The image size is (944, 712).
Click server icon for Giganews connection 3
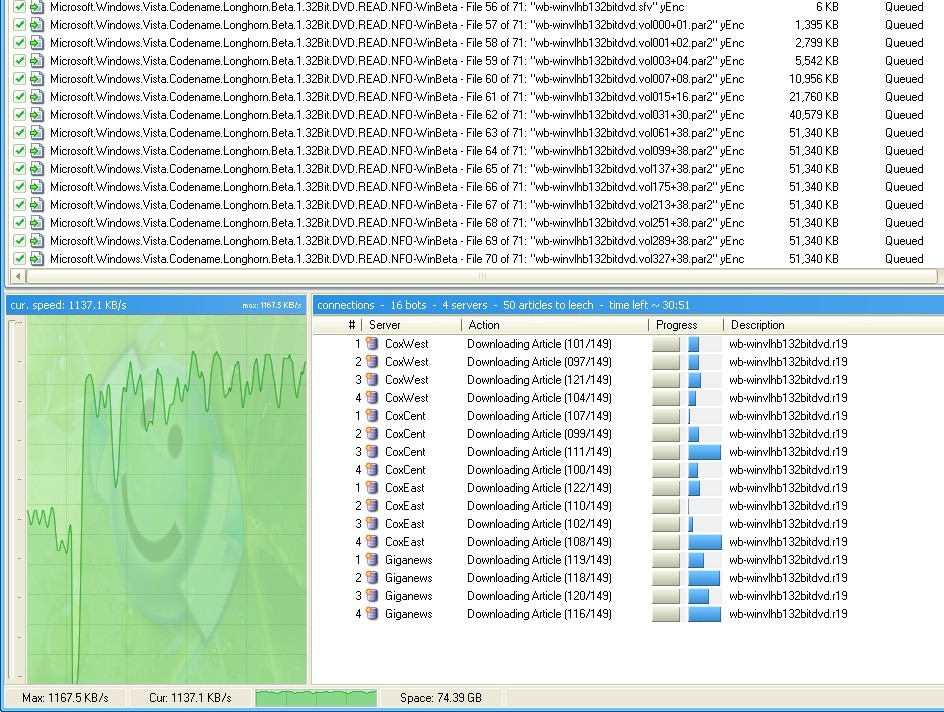(x=372, y=596)
